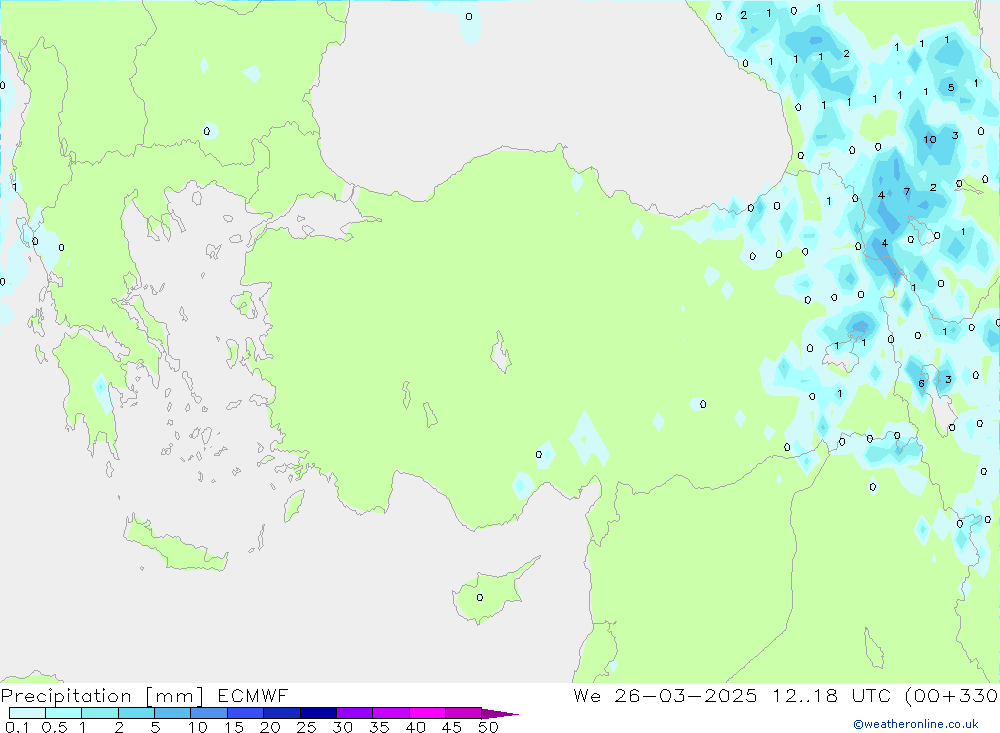The height and width of the screenshot is (733, 1000).
Task: Click legend scale label '25'
Action: pyautogui.click(x=307, y=727)
